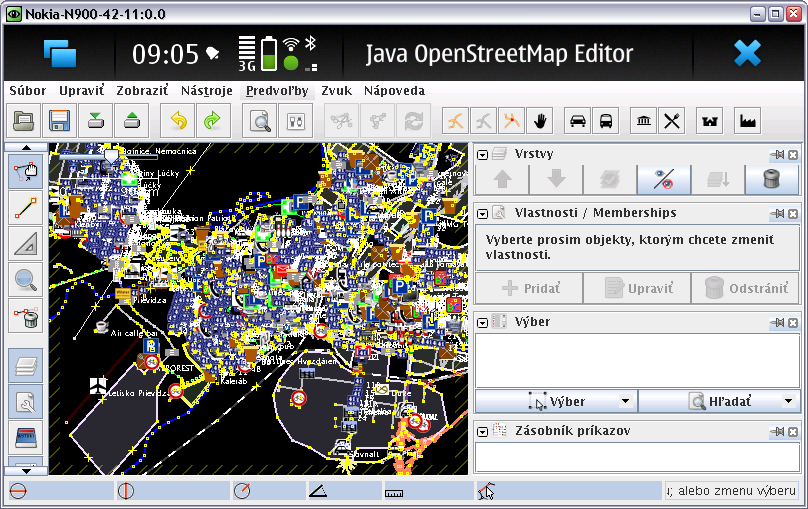The height and width of the screenshot is (509, 808).
Task: Open the Výber button dropdown arrow
Action: tap(626, 401)
